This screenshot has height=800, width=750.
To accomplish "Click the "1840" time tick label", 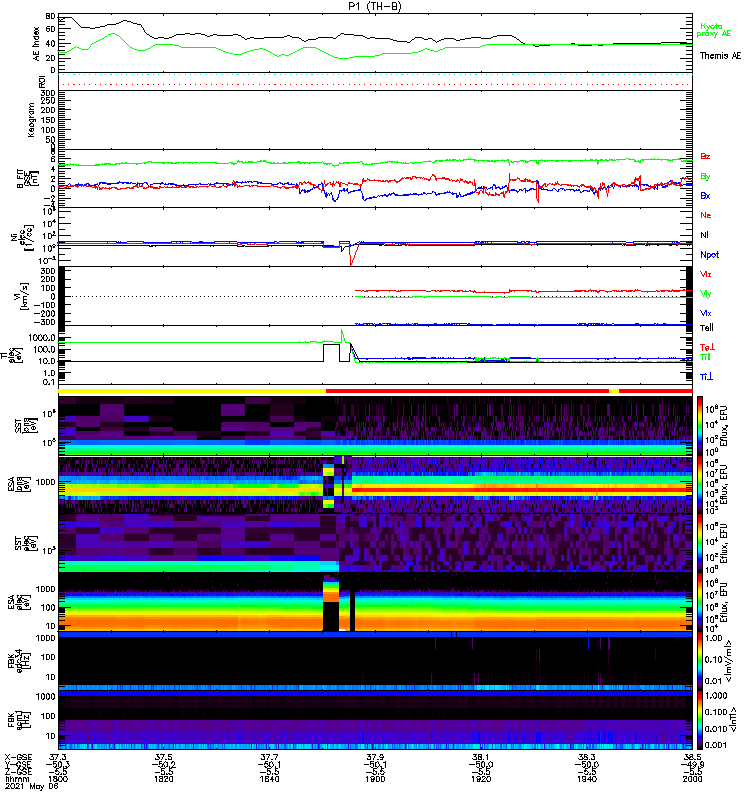I will coord(269,779).
